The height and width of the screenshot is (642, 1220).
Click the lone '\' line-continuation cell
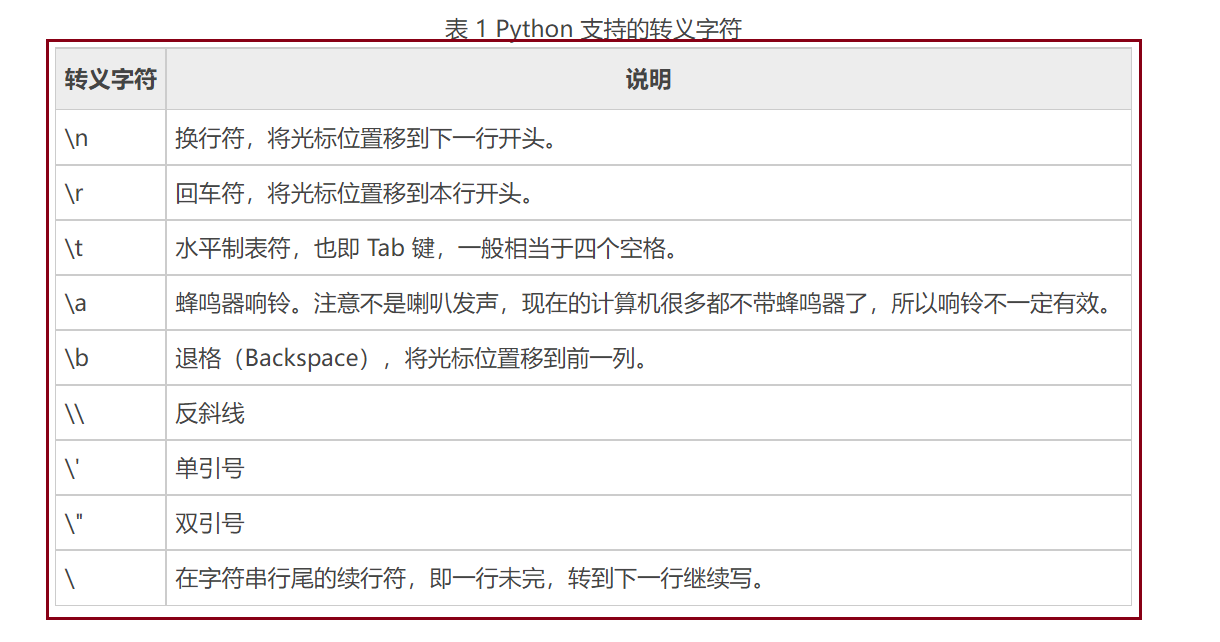click(x=111, y=578)
